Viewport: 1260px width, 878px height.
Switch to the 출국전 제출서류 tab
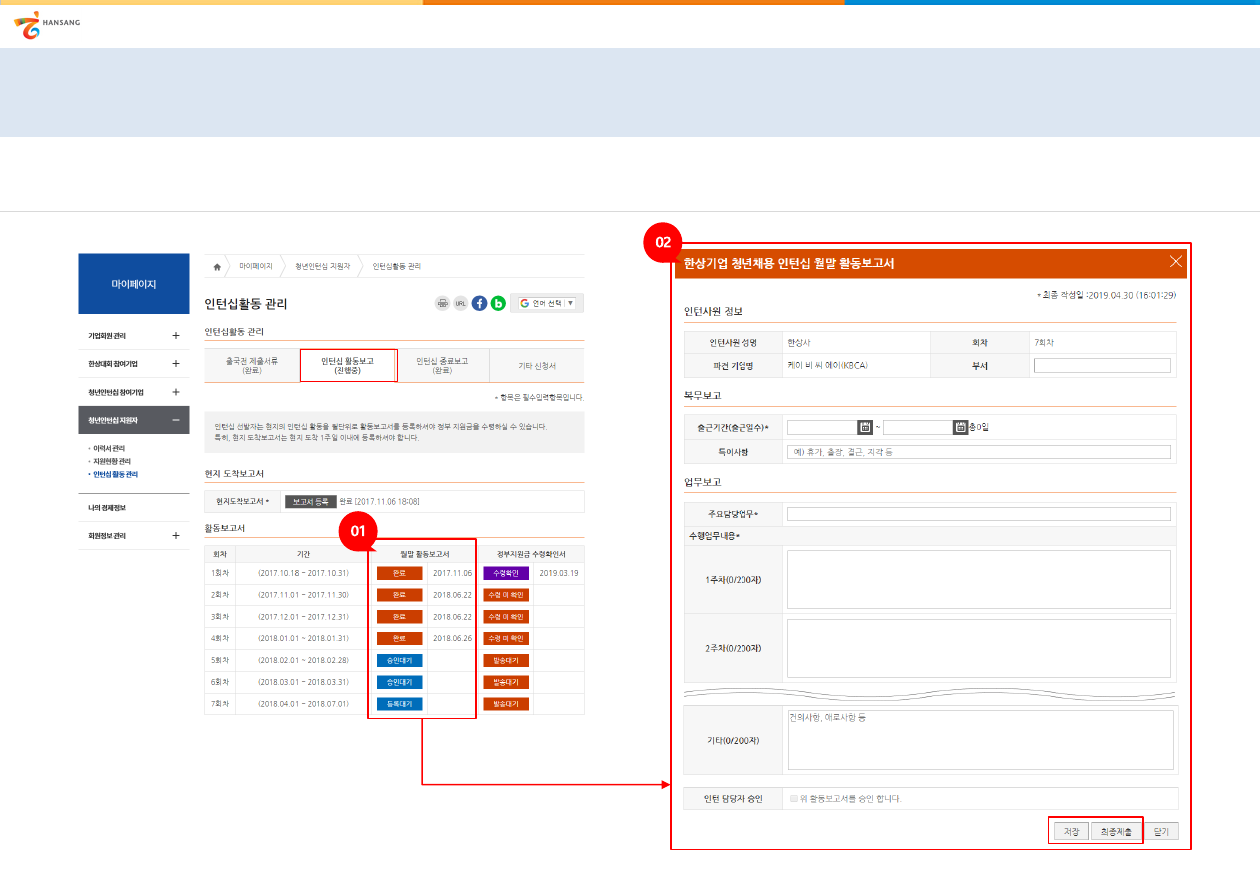pyautogui.click(x=252, y=366)
